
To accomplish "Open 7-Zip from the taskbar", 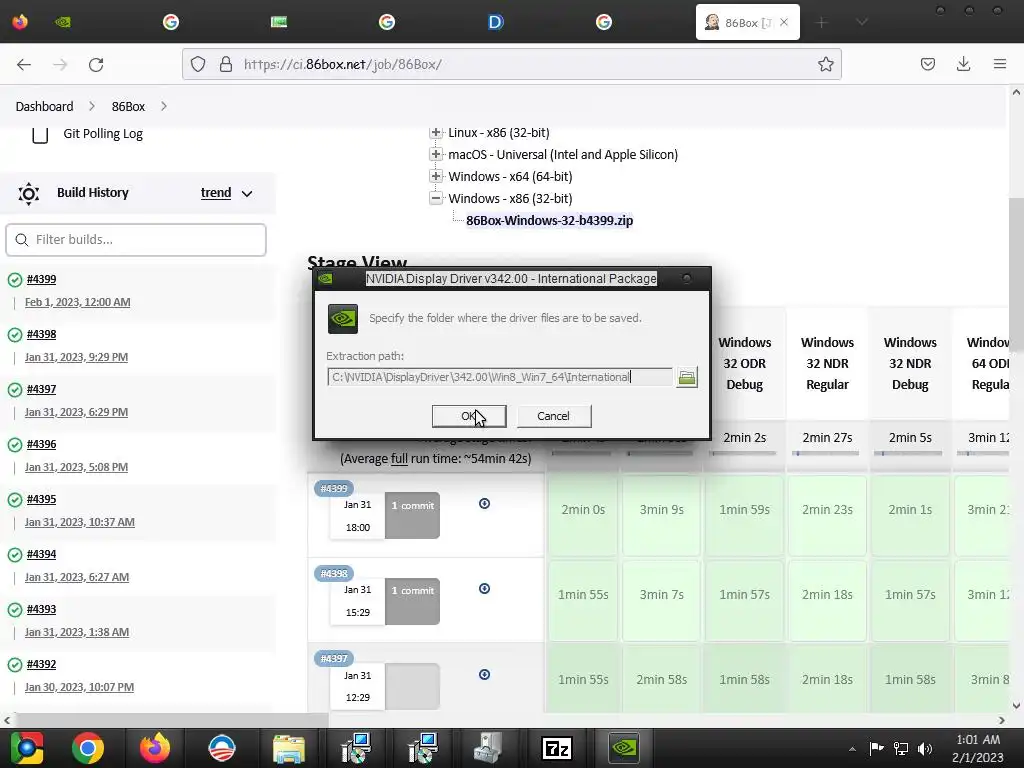I will pyautogui.click(x=557, y=748).
